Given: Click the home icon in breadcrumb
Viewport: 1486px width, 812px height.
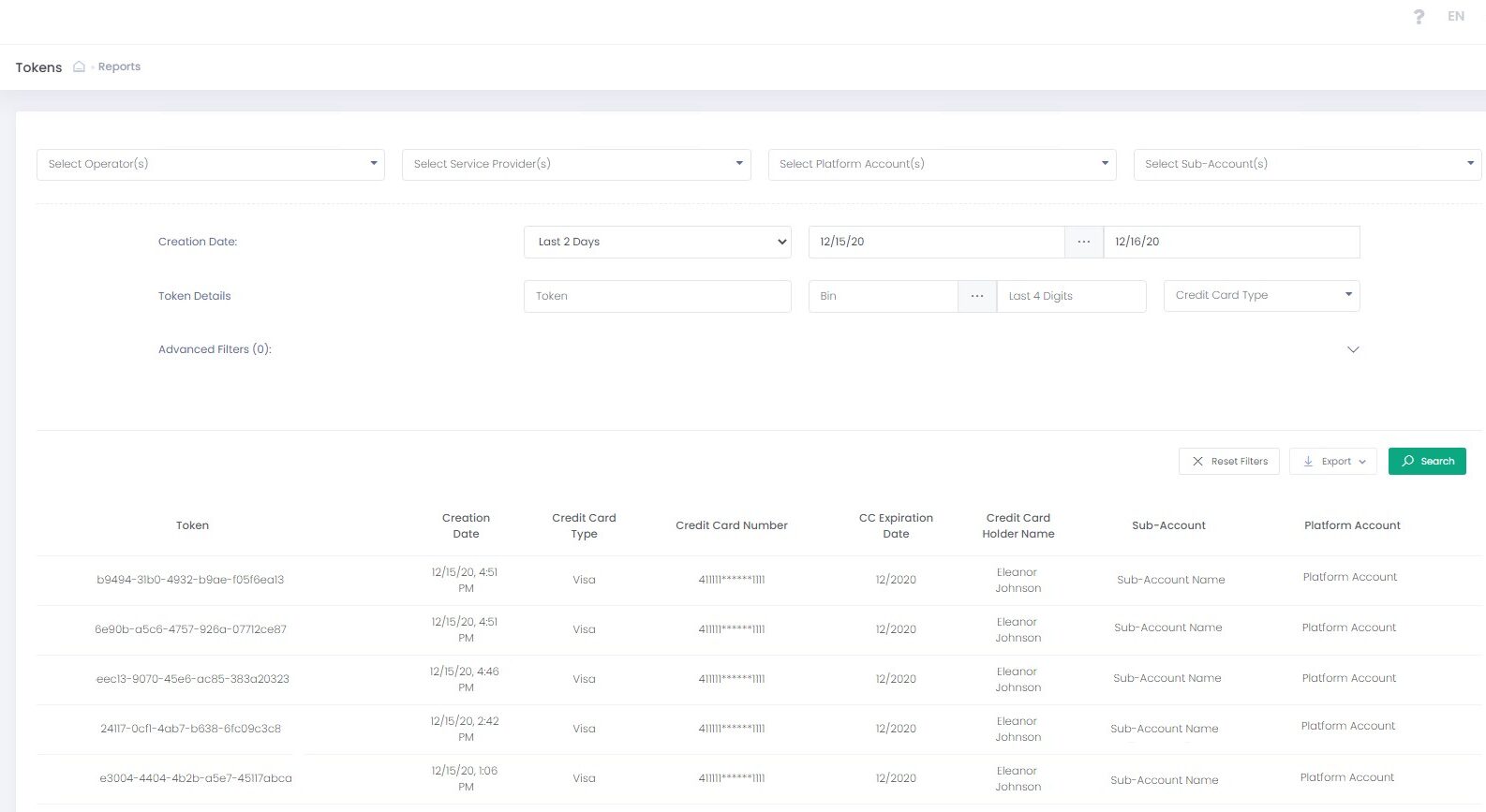Looking at the screenshot, I should (80, 66).
